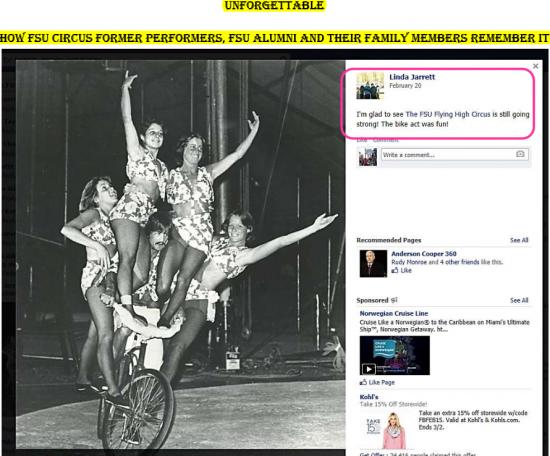The image size is (550, 456).
Task: See All sponsored ads
Action: point(519,300)
